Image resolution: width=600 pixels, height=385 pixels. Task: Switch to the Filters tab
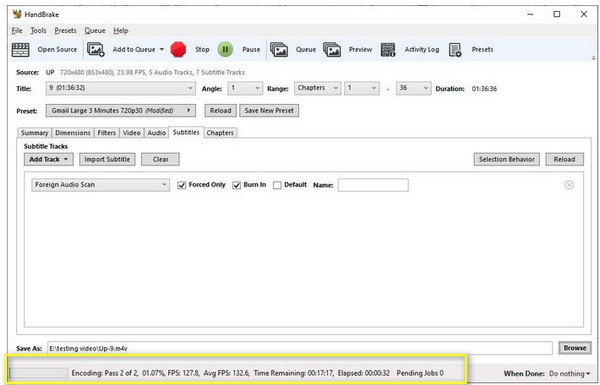[106, 133]
